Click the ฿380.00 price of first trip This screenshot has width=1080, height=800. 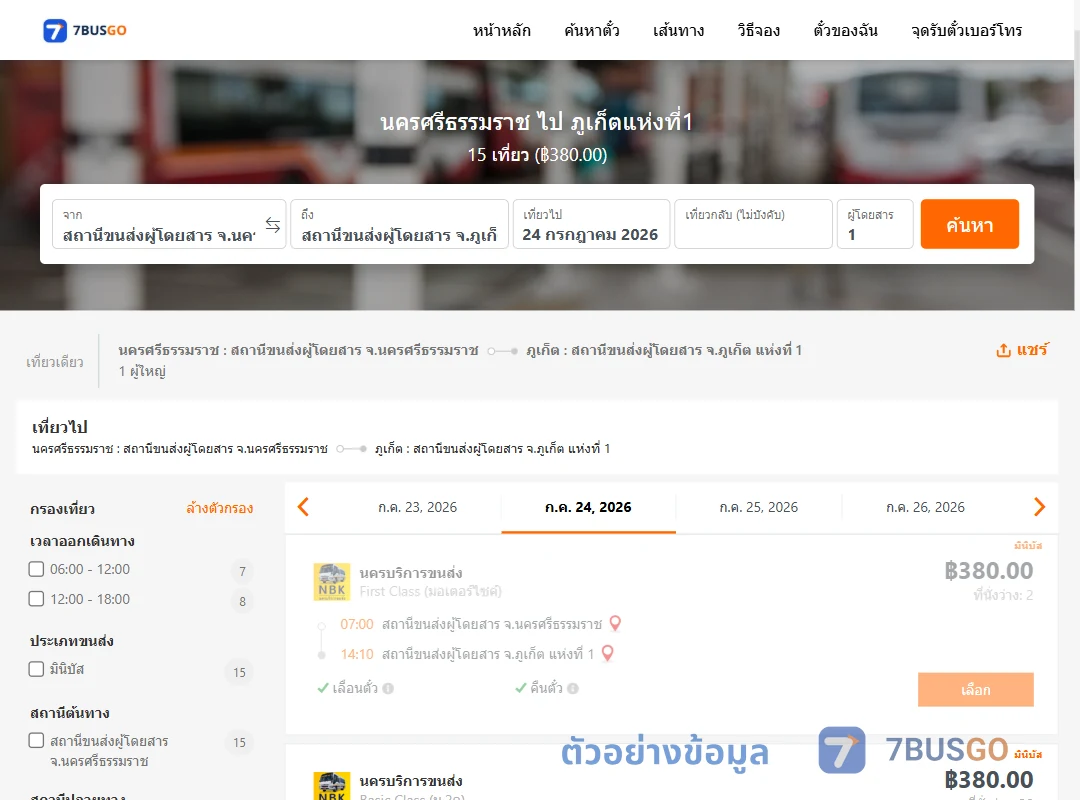coord(988,571)
